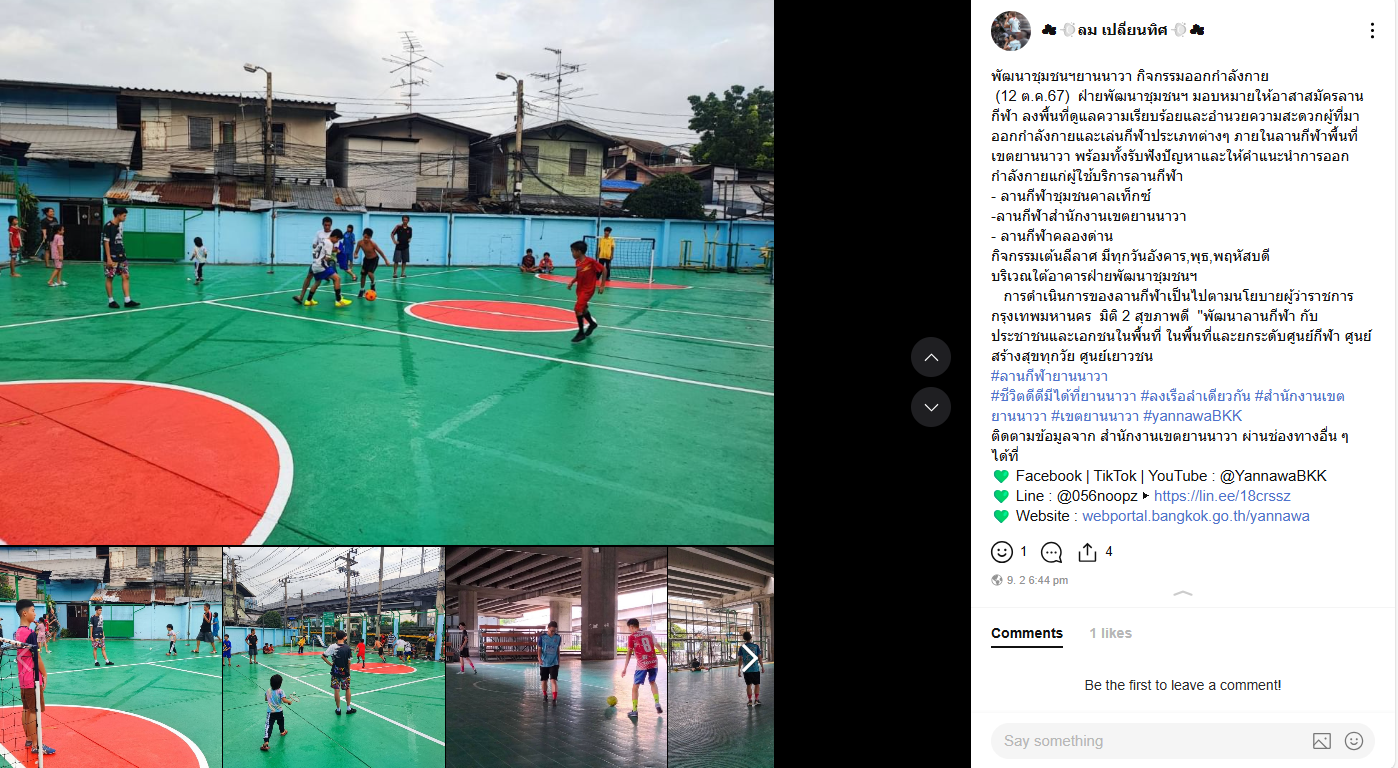Open the emoji picker in comment box
Screen dimensions: 1398x768
1354,741
